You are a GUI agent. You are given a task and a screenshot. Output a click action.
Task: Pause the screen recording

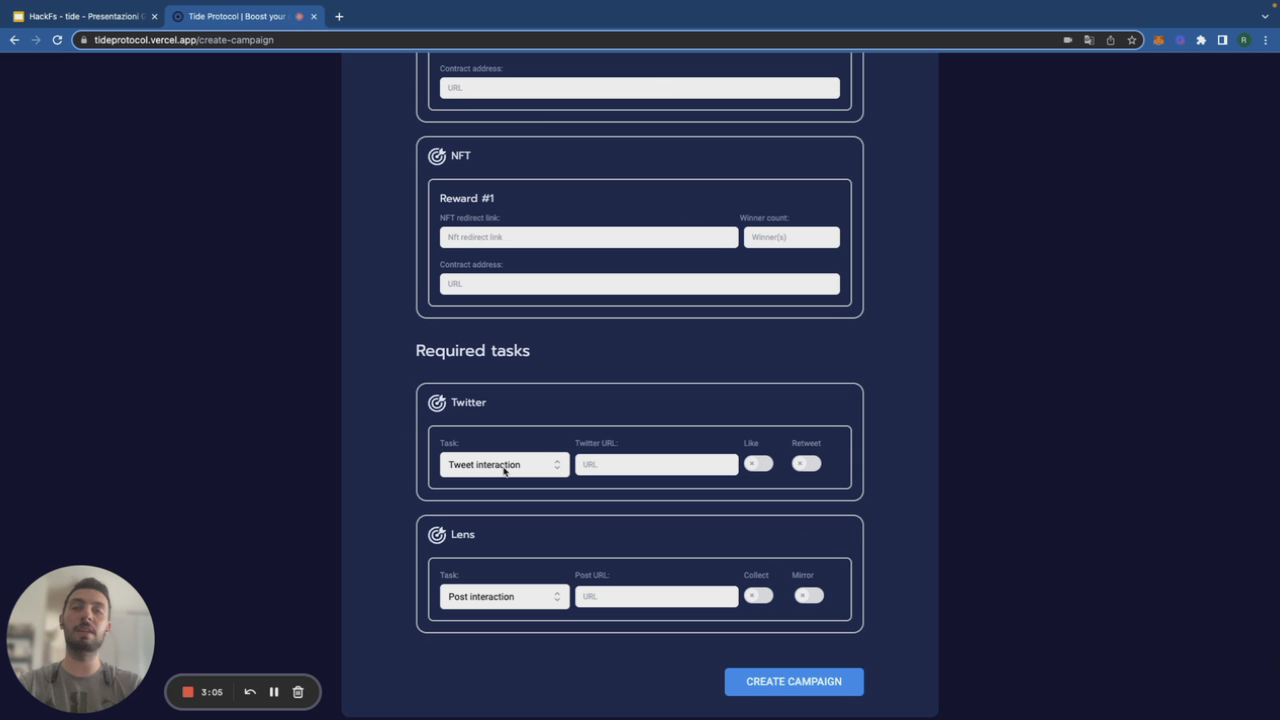pyautogui.click(x=274, y=692)
